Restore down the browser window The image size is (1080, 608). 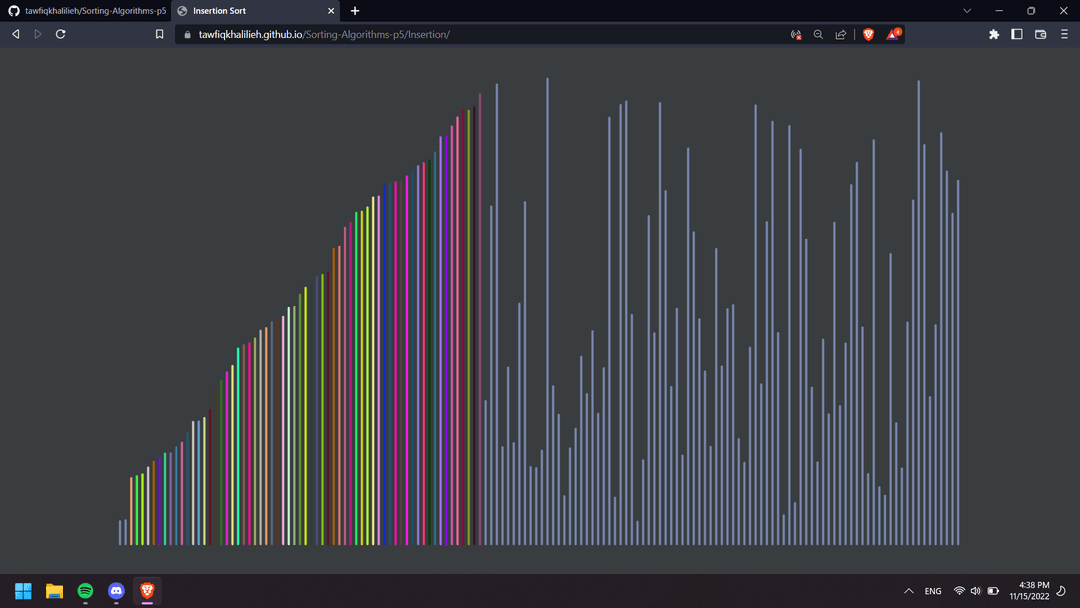1031,11
